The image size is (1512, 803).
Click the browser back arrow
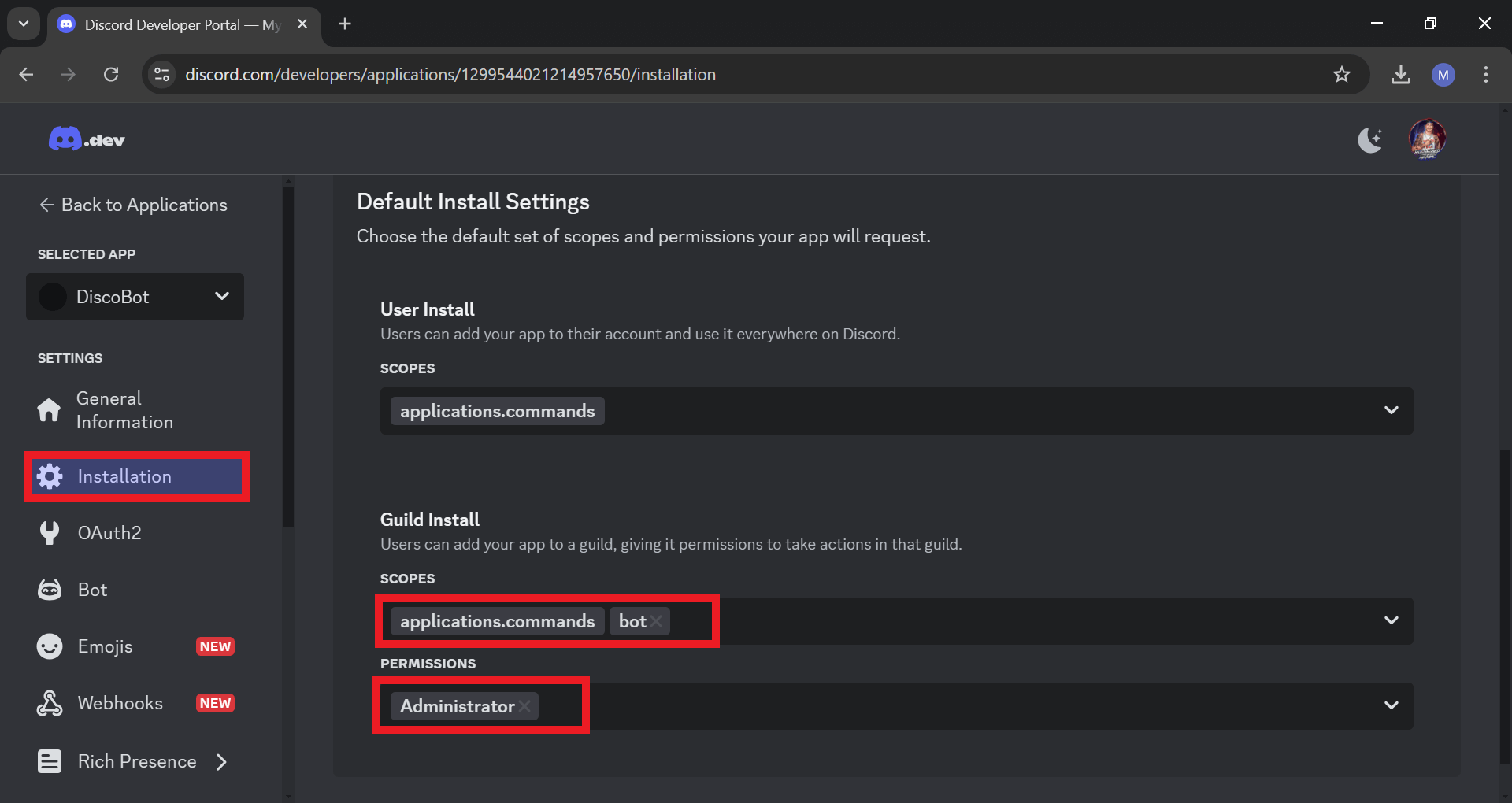(x=26, y=74)
